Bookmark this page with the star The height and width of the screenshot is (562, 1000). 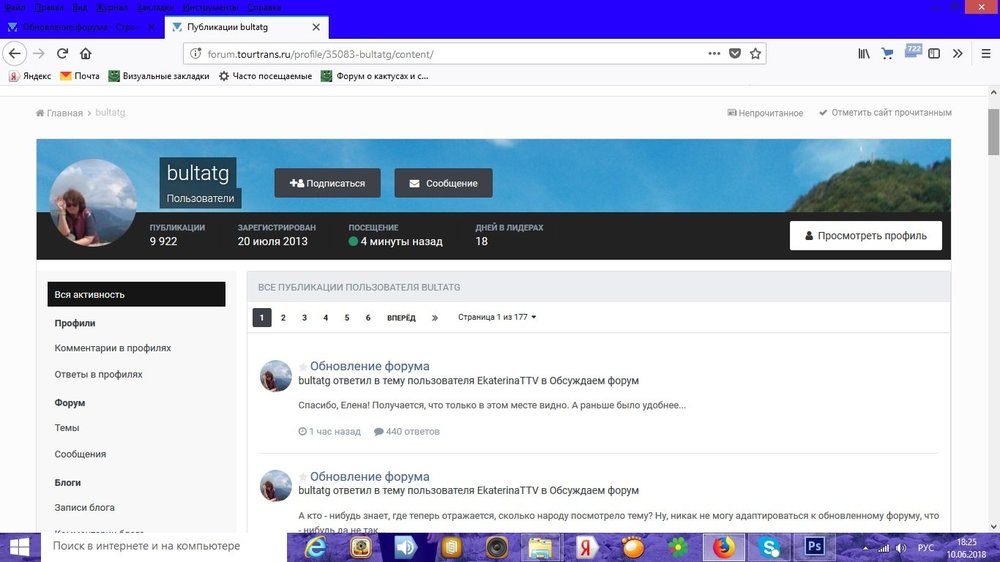click(756, 54)
